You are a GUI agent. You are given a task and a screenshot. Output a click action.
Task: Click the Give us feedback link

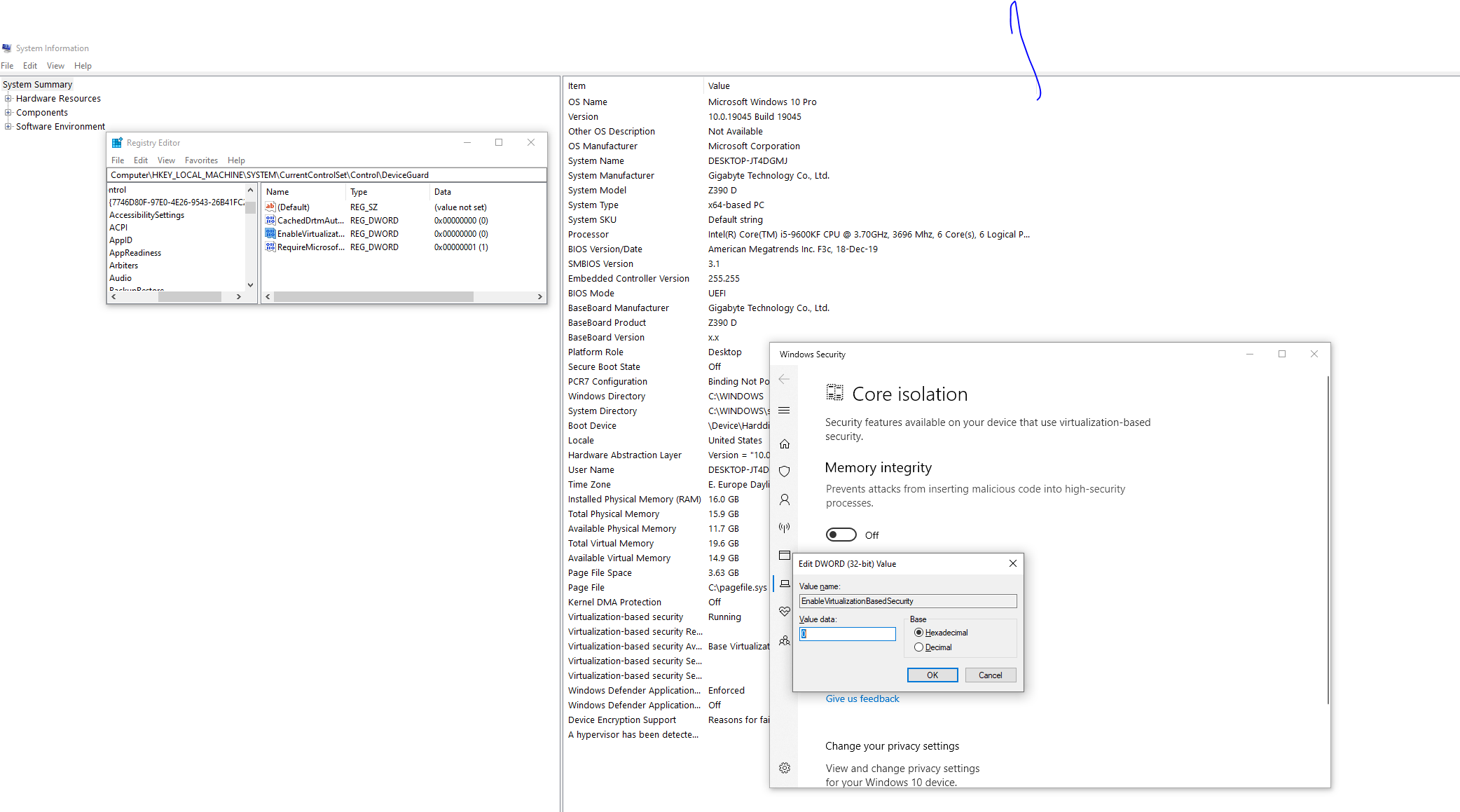coord(862,699)
